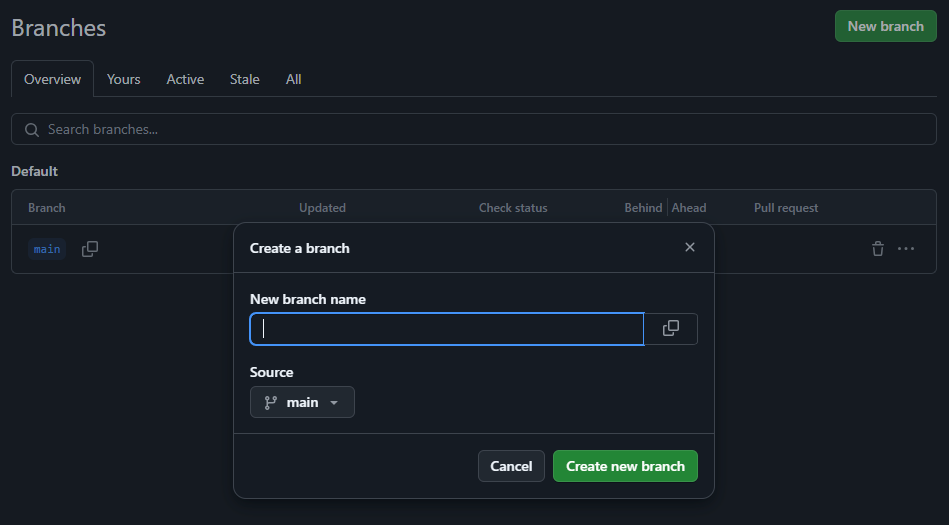Open the main branch link
Image resolution: width=949 pixels, height=525 pixels.
click(47, 249)
